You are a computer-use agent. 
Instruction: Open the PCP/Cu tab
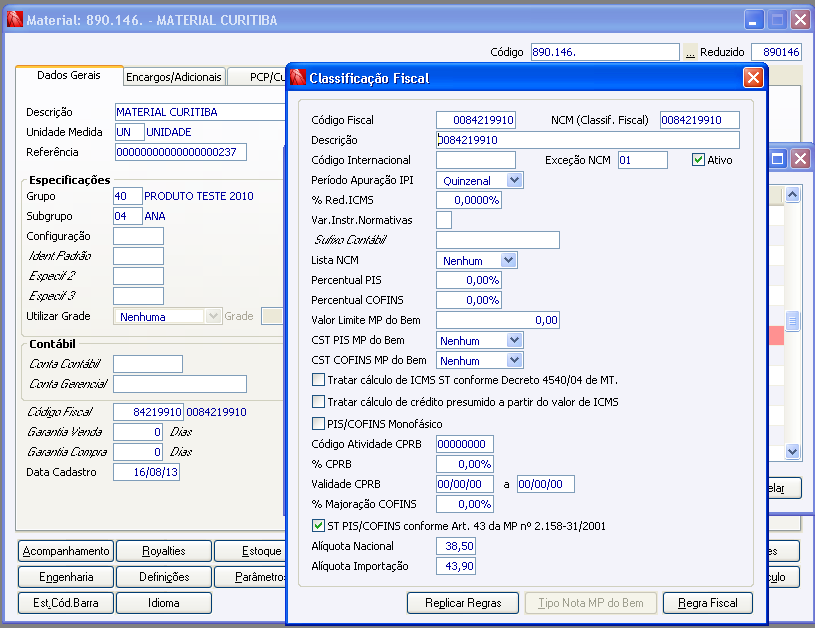pyautogui.click(x=258, y=77)
